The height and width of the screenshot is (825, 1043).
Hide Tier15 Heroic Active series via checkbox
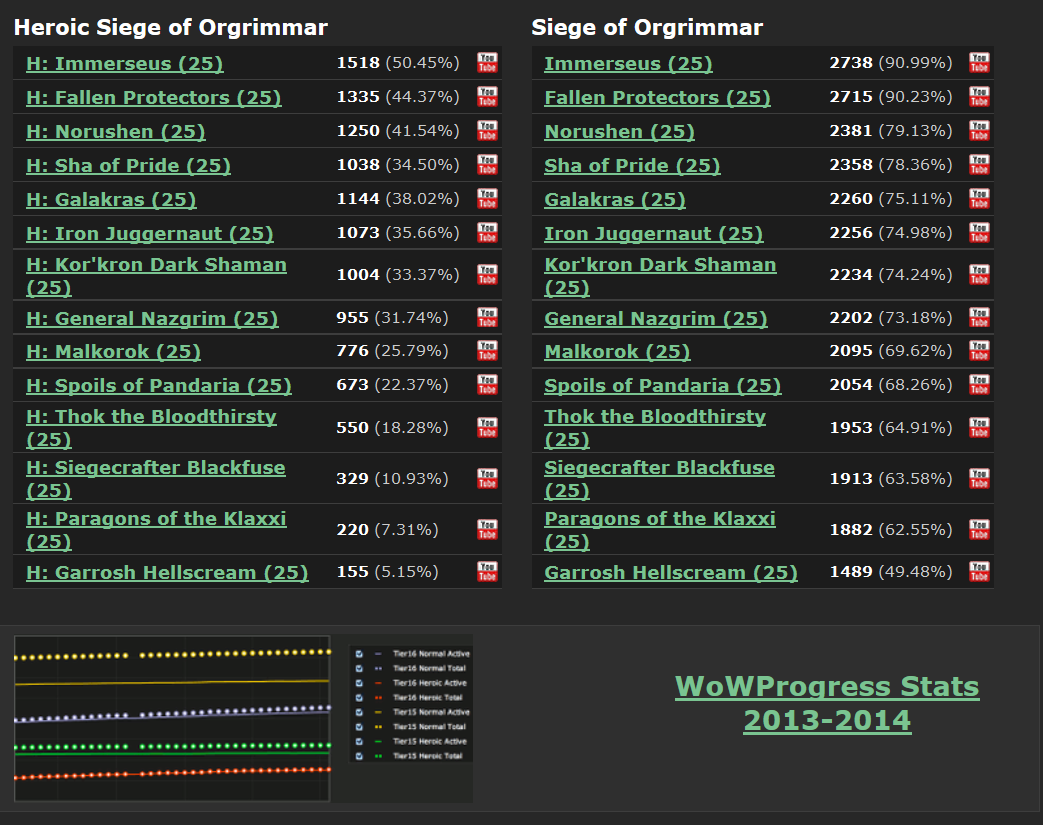click(359, 742)
